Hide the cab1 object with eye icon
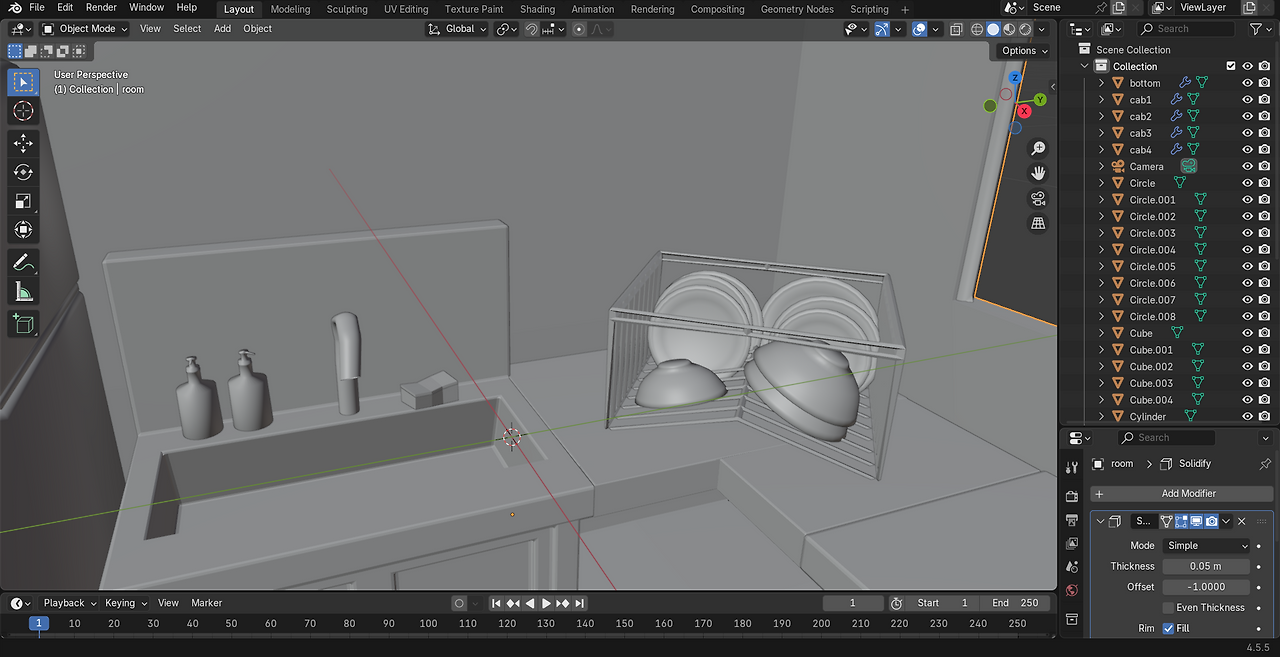 pos(1247,100)
